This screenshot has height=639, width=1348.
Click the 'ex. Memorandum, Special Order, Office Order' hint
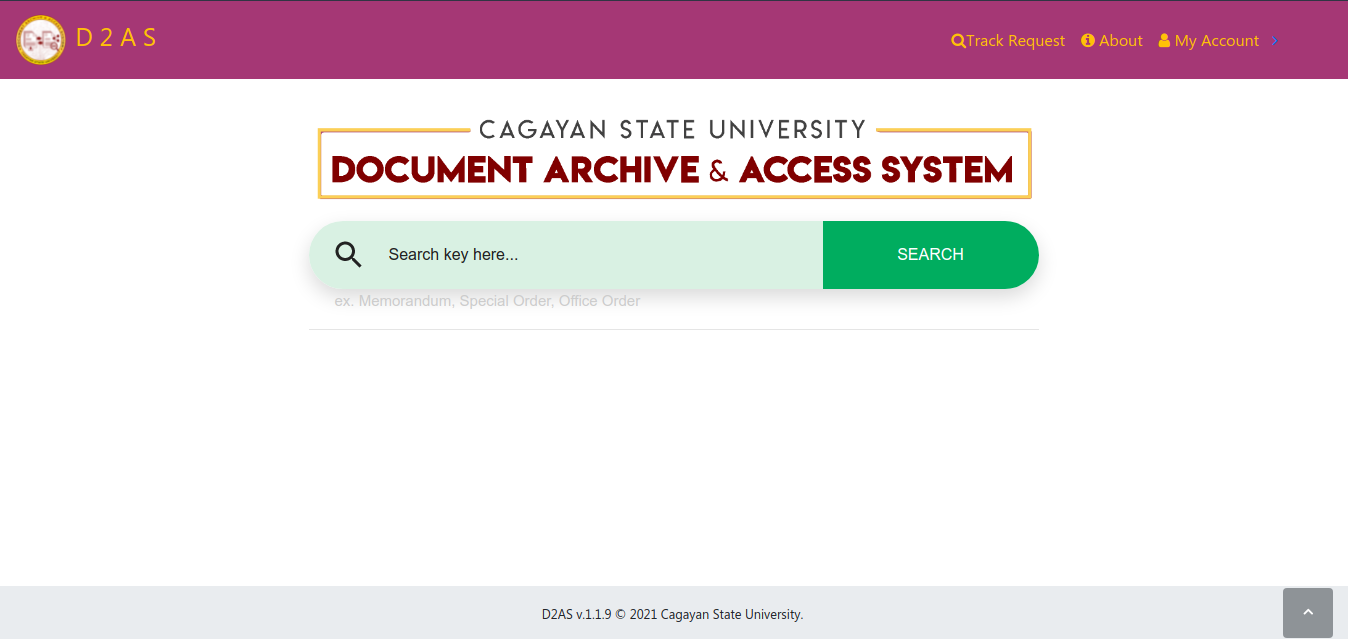(487, 301)
